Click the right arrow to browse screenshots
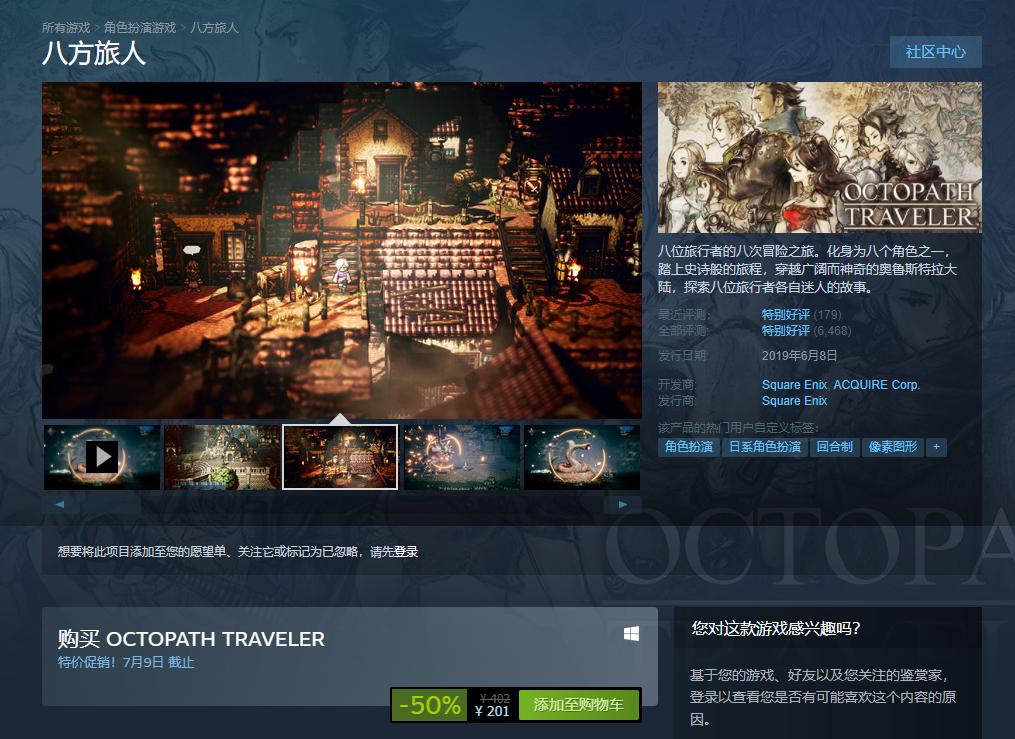 click(623, 505)
